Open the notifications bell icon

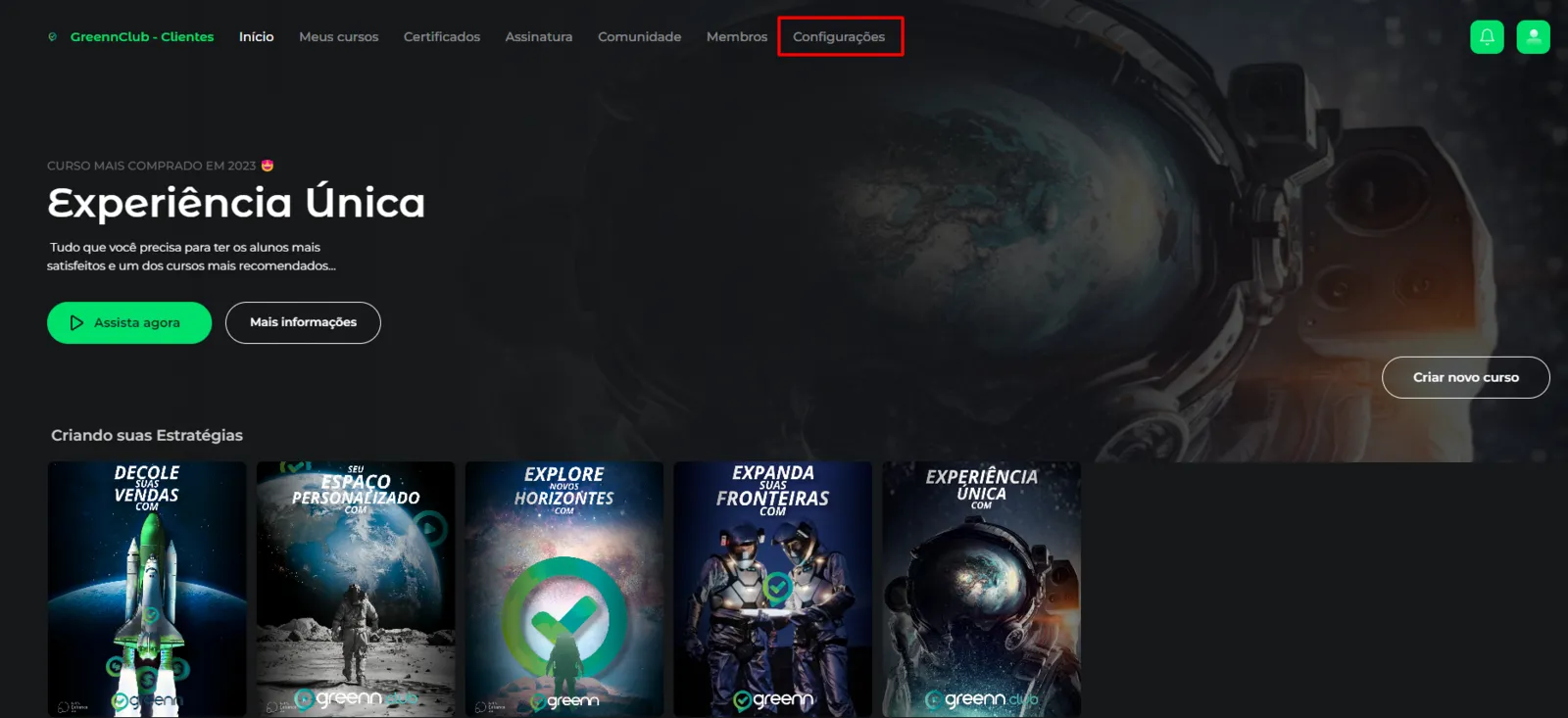tap(1487, 37)
